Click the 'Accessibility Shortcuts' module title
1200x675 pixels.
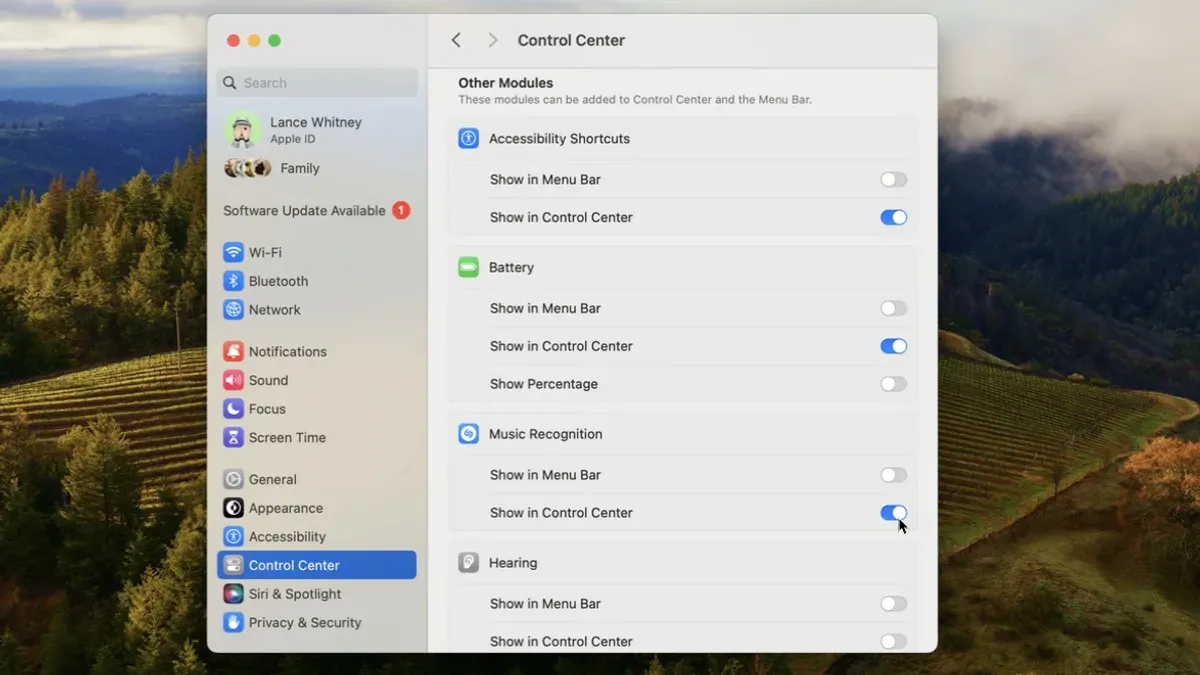559,139
